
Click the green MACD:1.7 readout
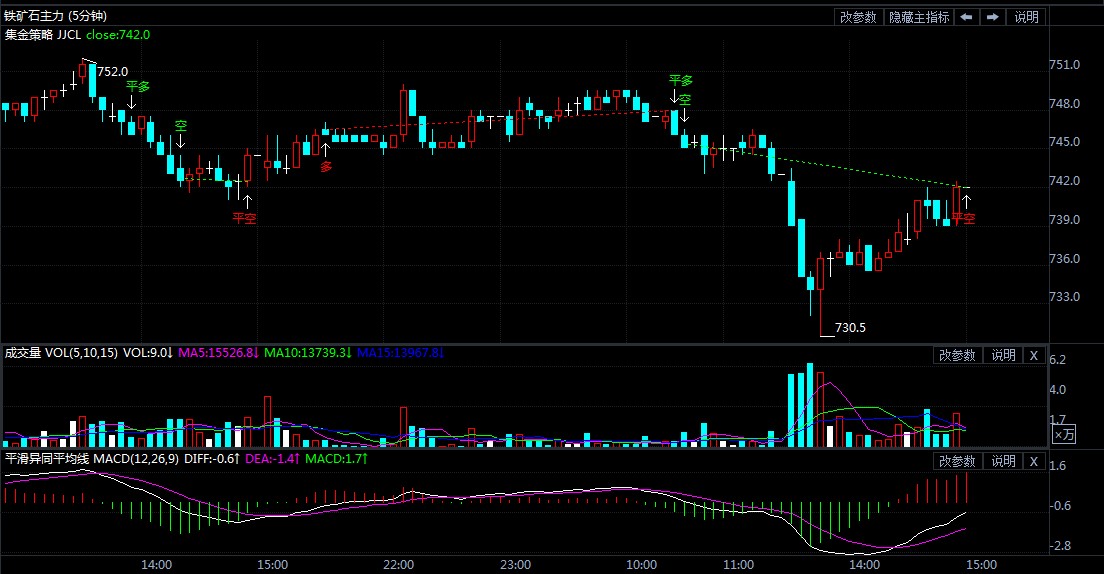(x=337, y=459)
